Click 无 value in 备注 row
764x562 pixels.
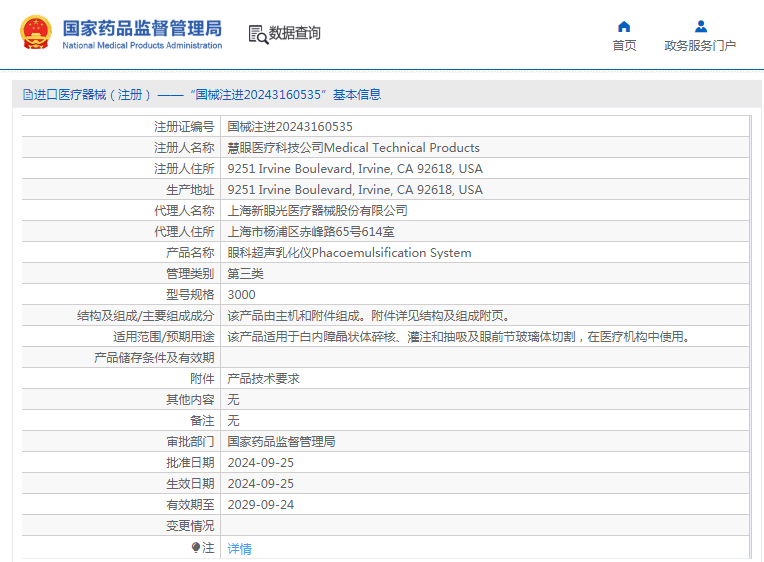pyautogui.click(x=233, y=420)
